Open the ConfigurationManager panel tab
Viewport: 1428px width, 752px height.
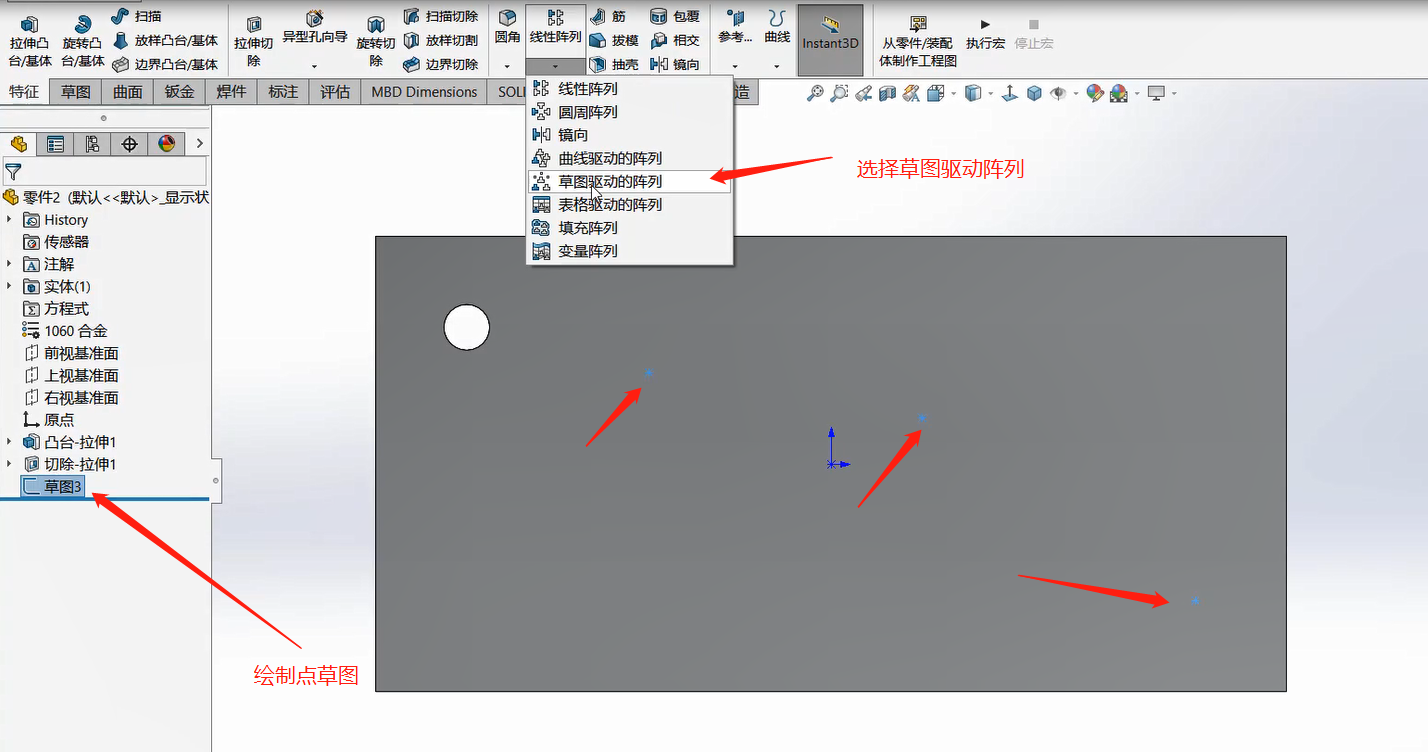pyautogui.click(x=92, y=144)
